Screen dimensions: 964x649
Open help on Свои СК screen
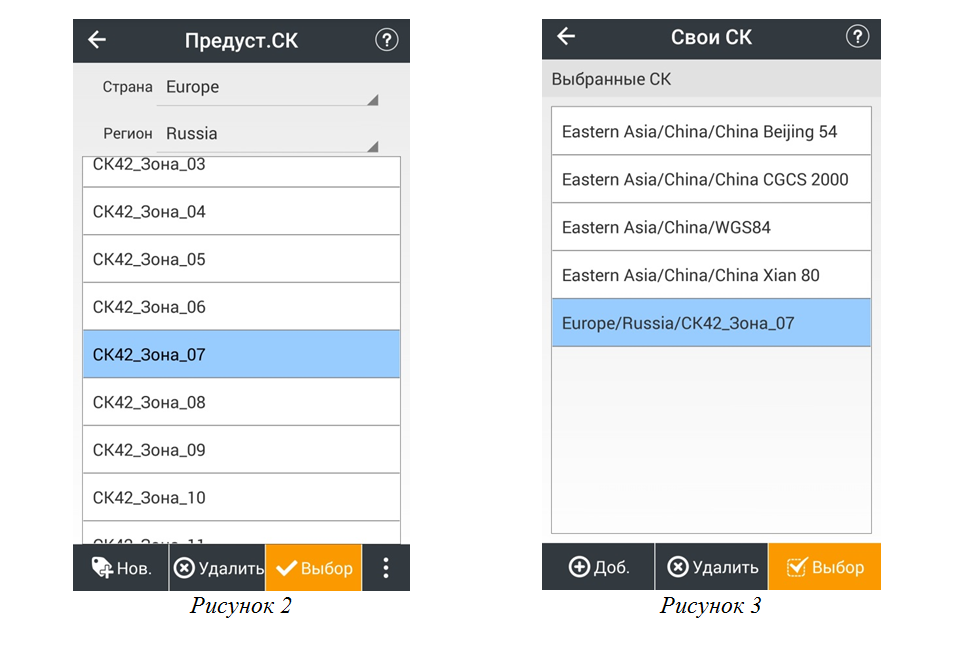(857, 36)
